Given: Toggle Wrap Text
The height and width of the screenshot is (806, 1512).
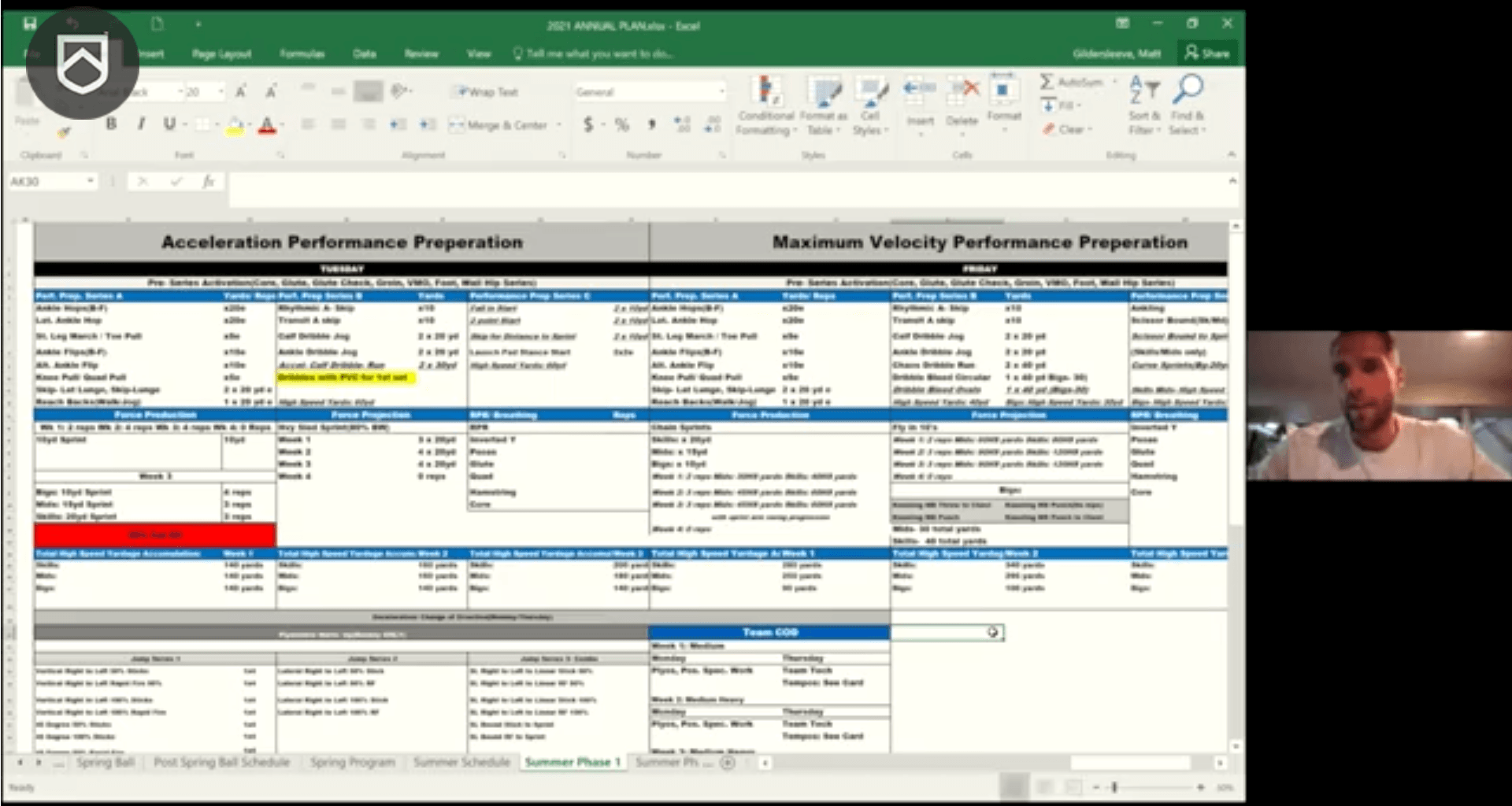Looking at the screenshot, I should coord(488,92).
